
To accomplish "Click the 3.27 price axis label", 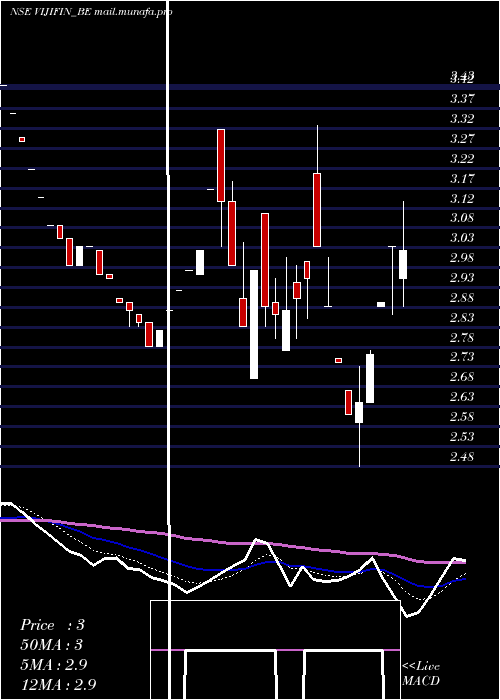I will 462,139.
